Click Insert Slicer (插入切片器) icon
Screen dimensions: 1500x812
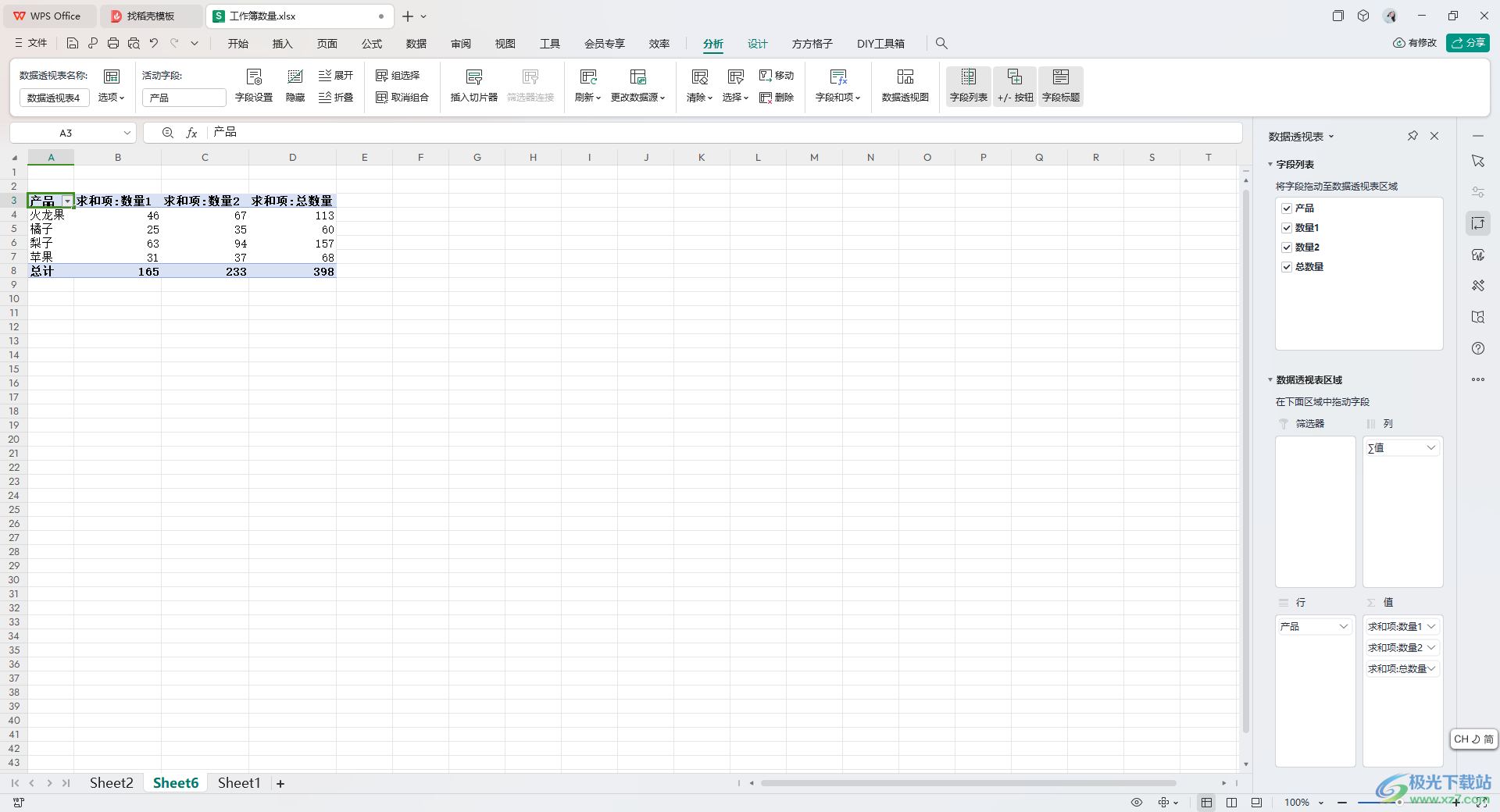click(474, 85)
